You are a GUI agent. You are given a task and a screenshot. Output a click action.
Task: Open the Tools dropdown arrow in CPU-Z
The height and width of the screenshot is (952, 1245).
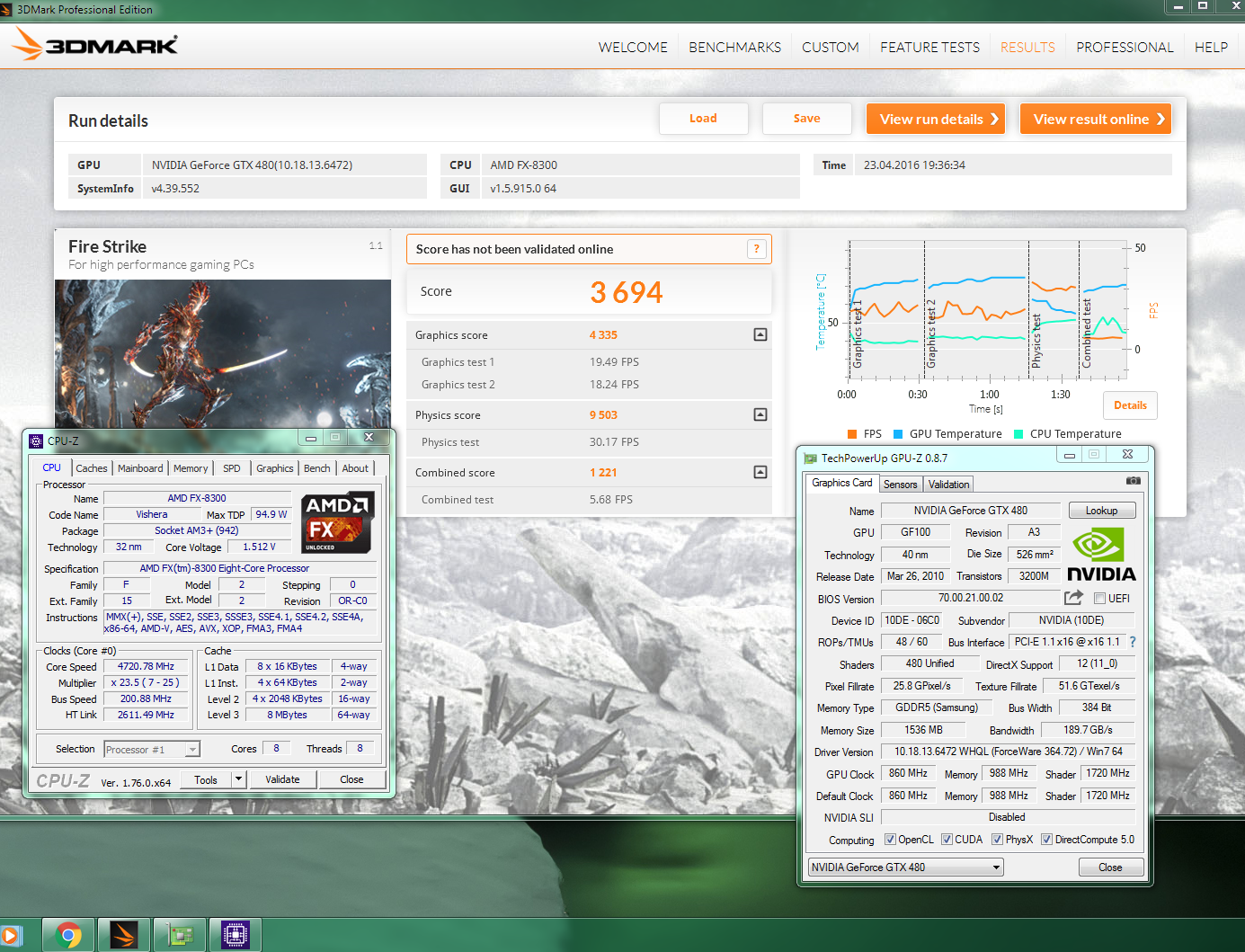pos(239,779)
